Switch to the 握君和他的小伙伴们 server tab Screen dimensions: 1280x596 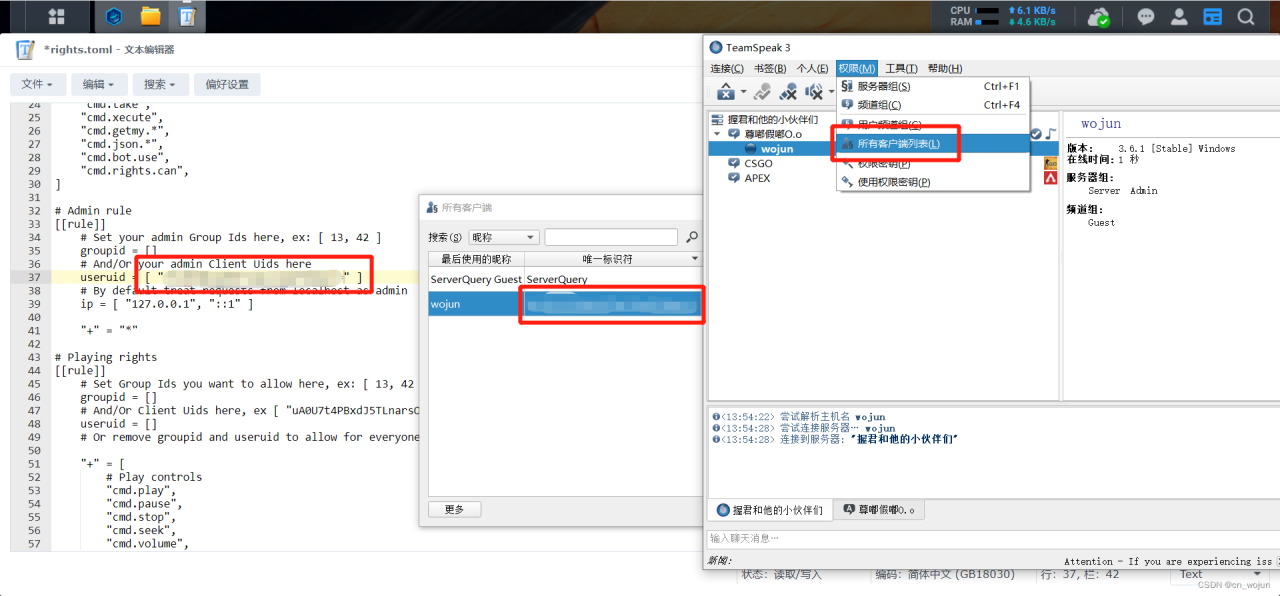[770, 510]
